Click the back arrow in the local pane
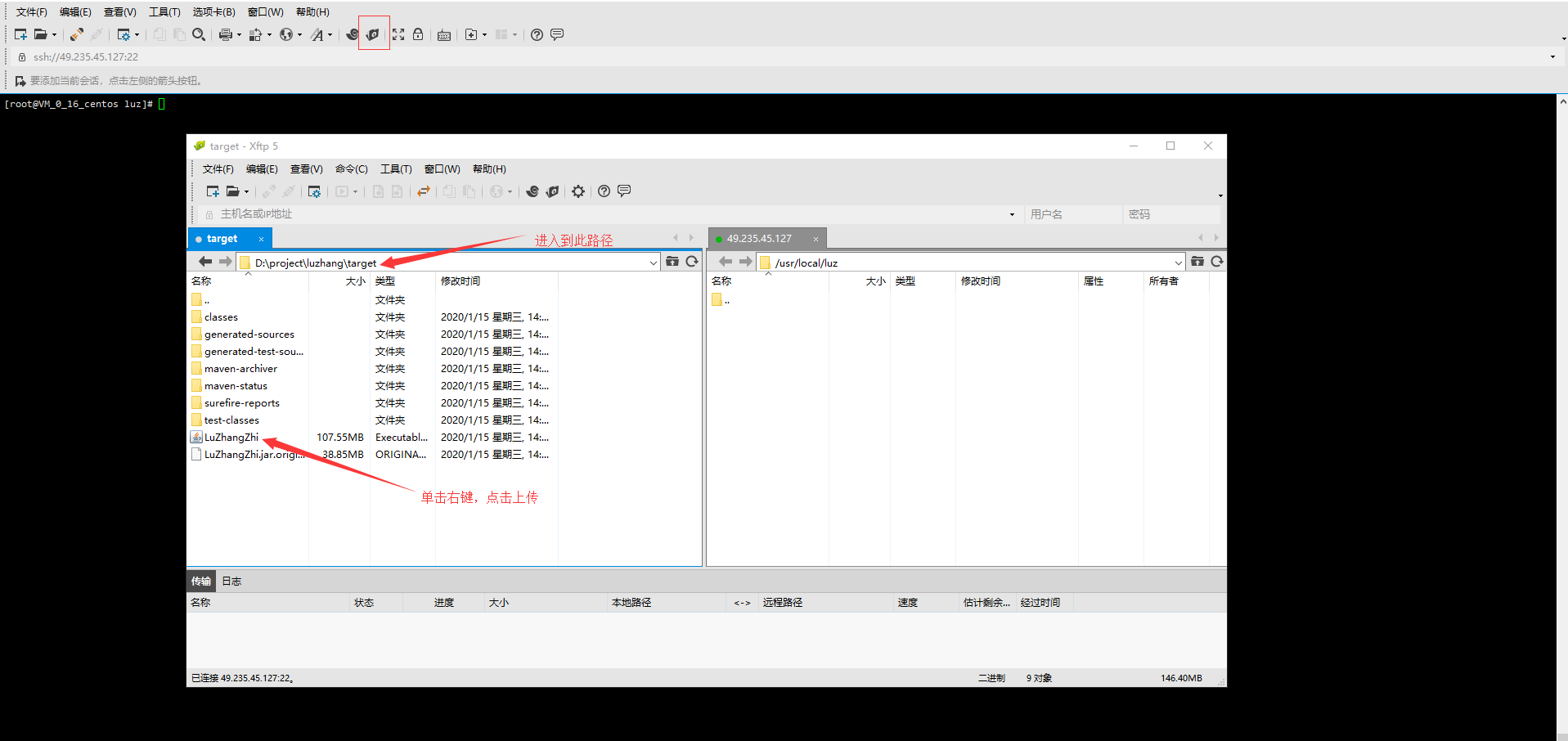Screen dimensions: 1568x741 tap(205, 262)
